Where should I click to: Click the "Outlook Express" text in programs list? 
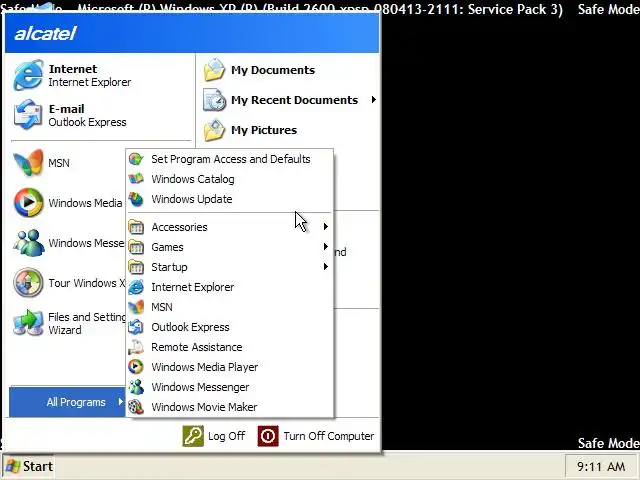pos(190,327)
